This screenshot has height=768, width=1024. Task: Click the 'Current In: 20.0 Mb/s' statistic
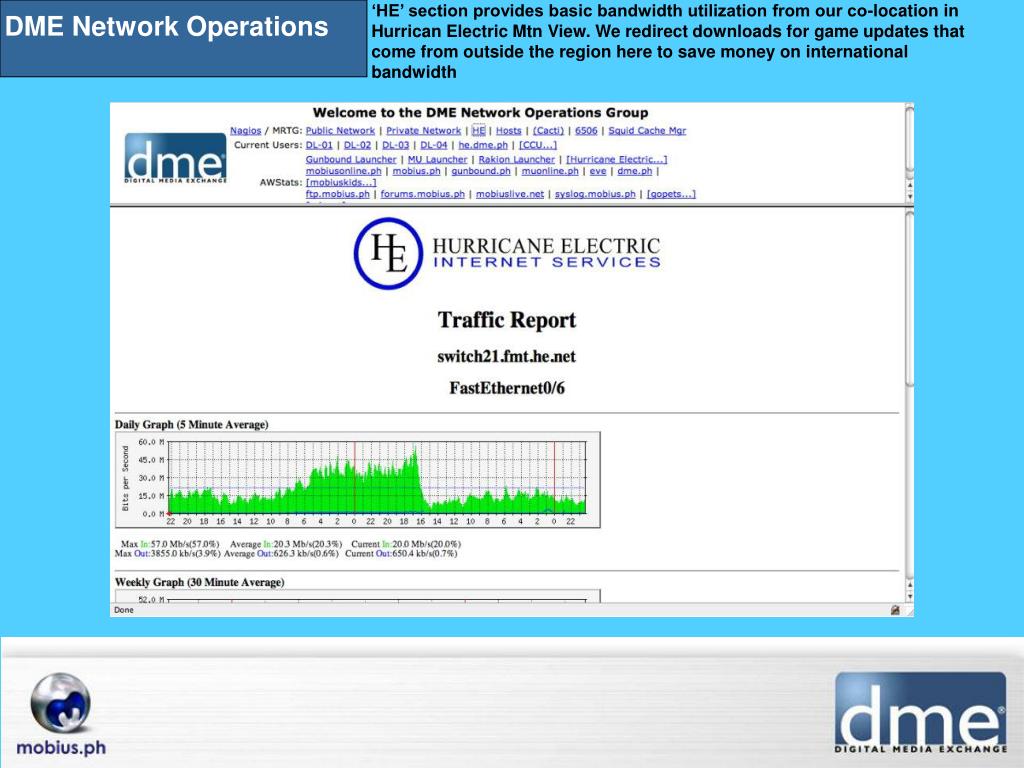[406, 544]
